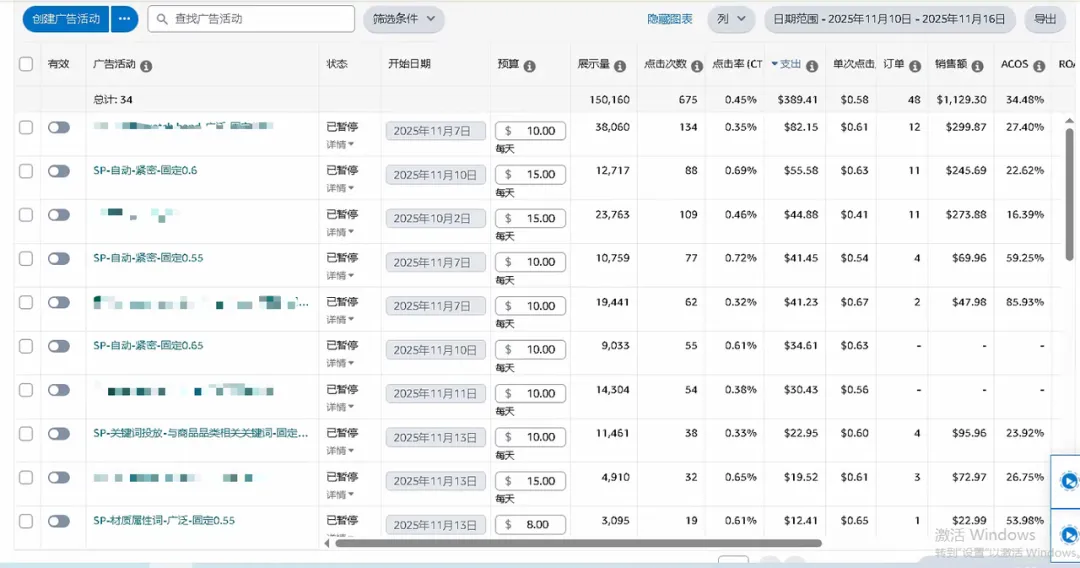Check the box for SP-自动-紧密-固定0.55 row
Viewport: 1080px width, 568px height.
(26, 259)
